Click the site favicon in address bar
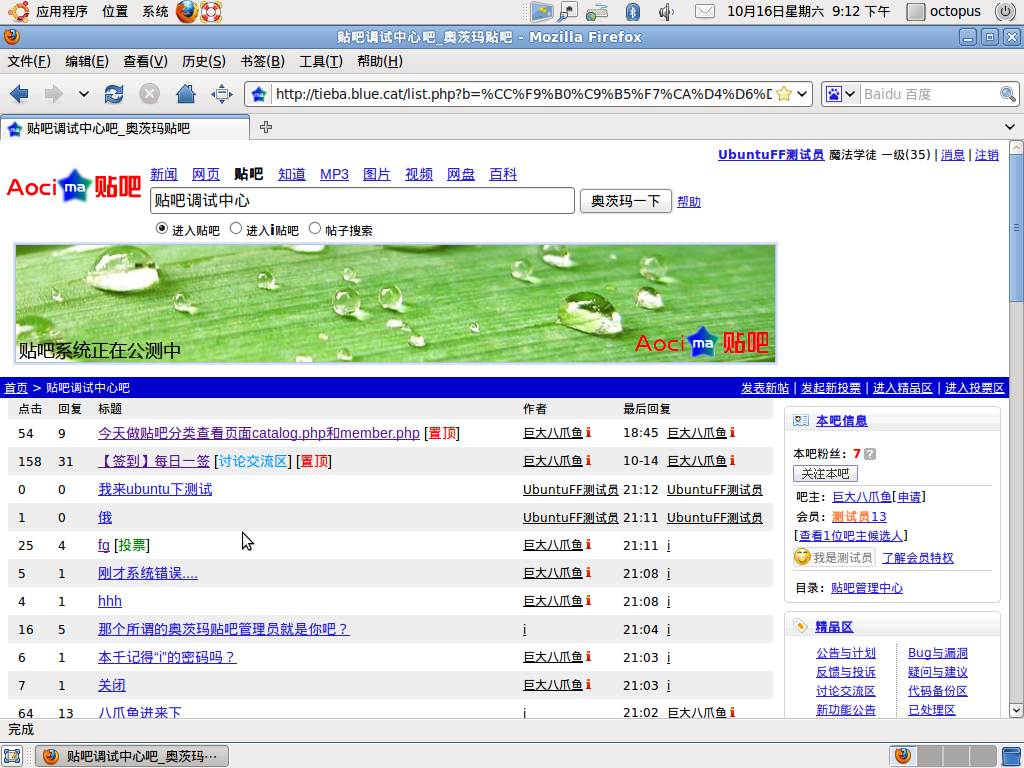The image size is (1024, 768). click(259, 94)
